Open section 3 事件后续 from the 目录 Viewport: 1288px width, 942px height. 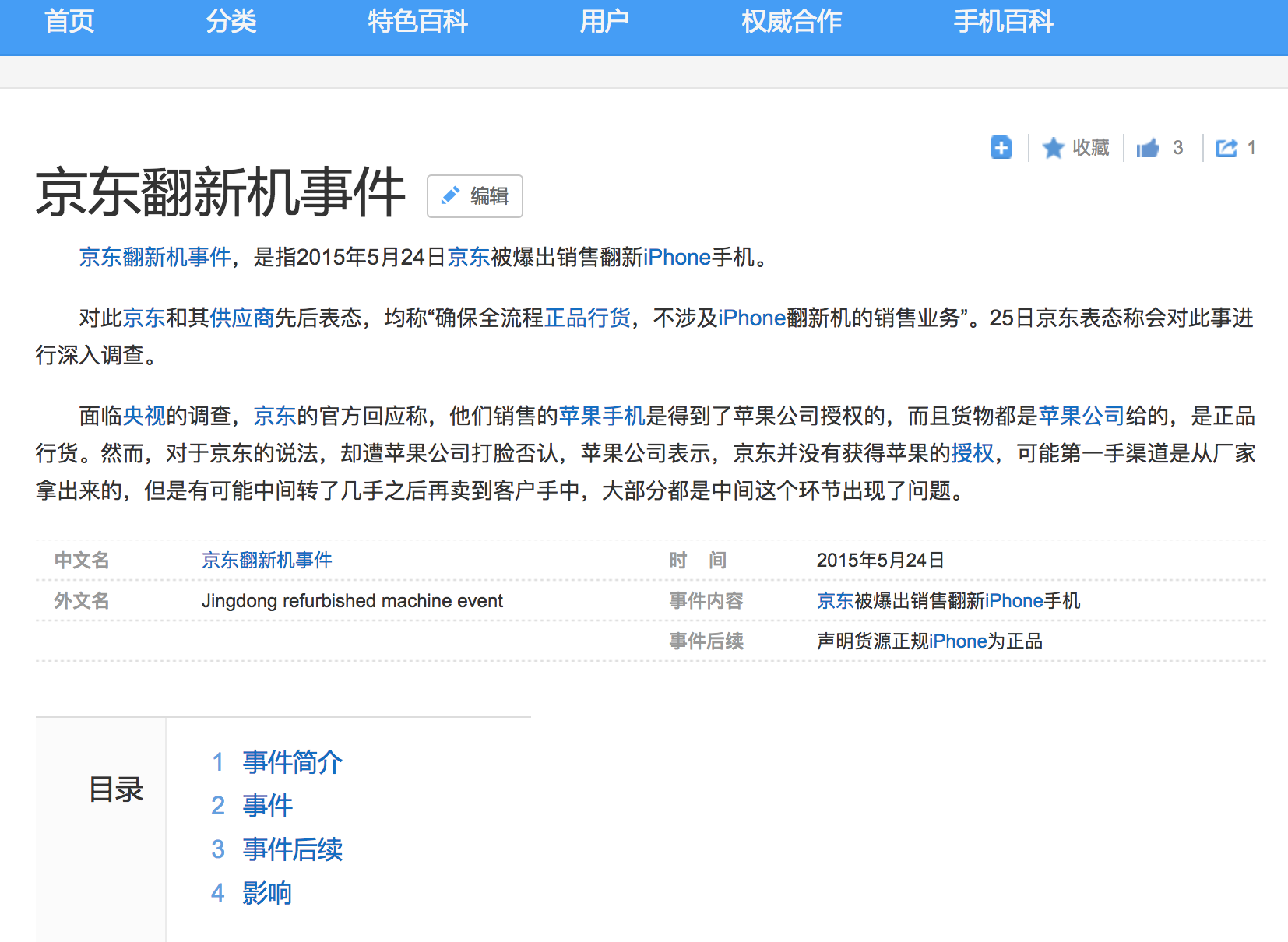tap(292, 849)
